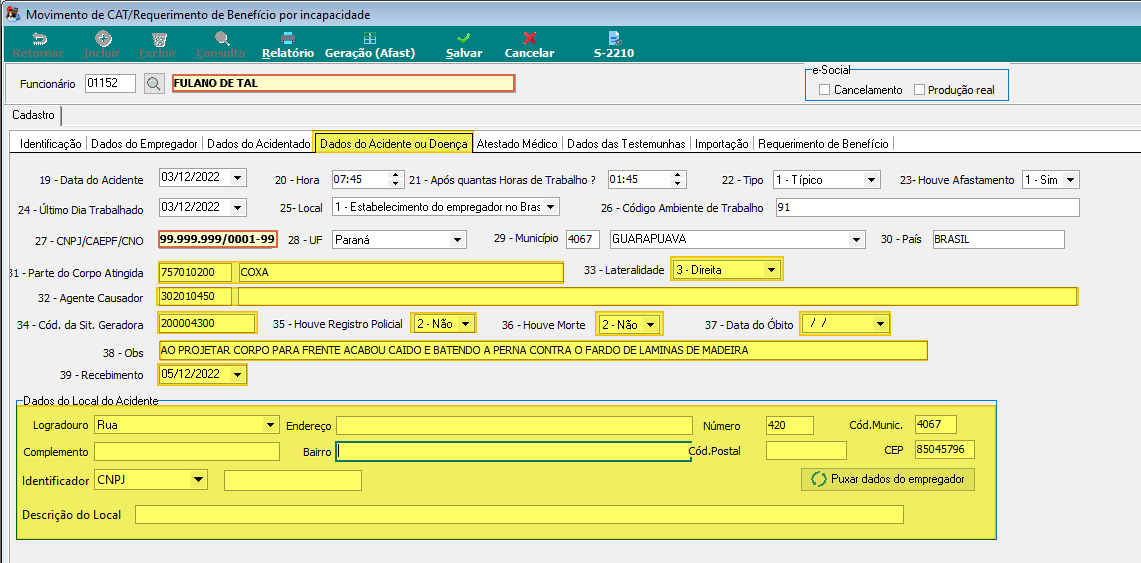Expand the Lateralidade dropdown

771,270
